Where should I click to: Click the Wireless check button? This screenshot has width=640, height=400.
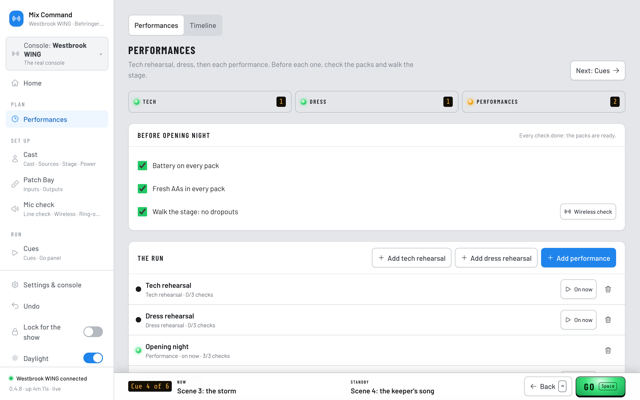[588, 211]
